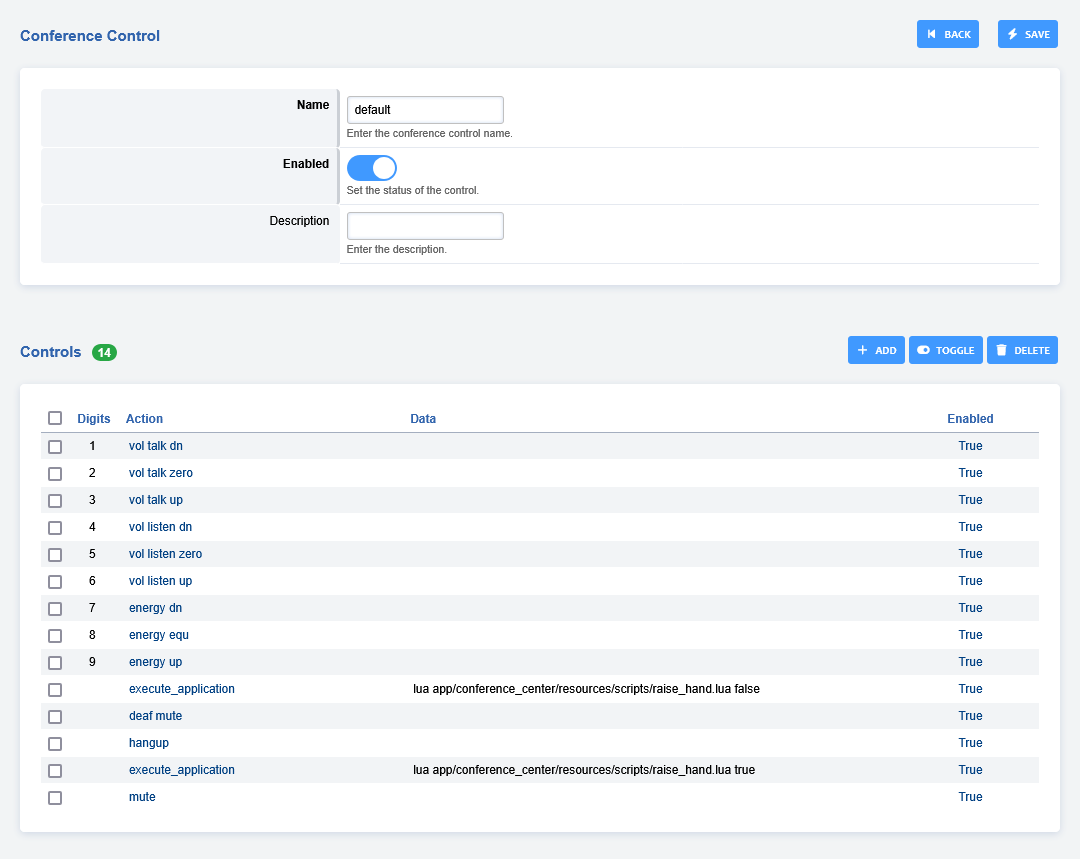1080x859 pixels.
Task: Add a new control with plus button
Action: 876,350
